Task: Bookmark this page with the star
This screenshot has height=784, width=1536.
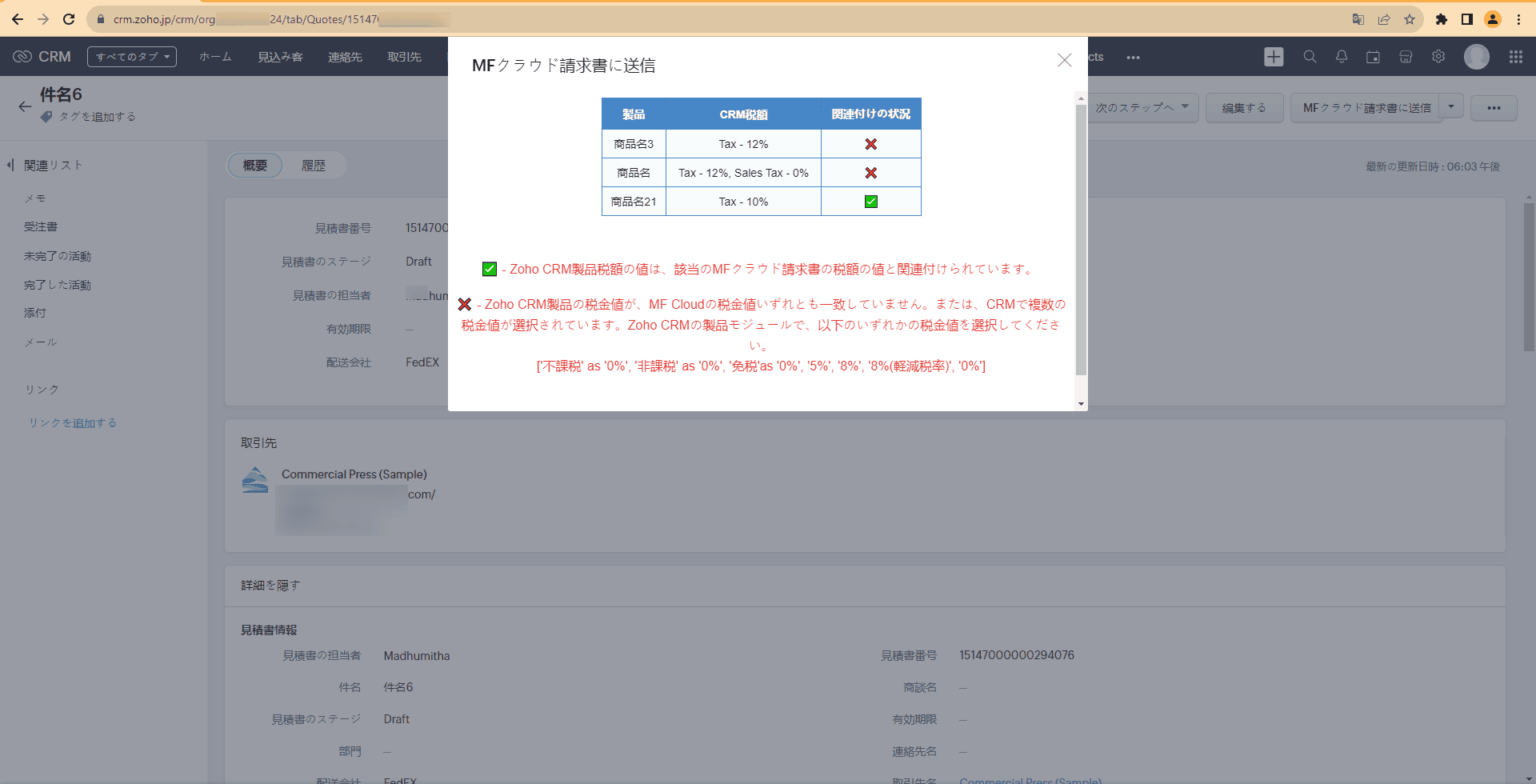Action: coord(1410,19)
